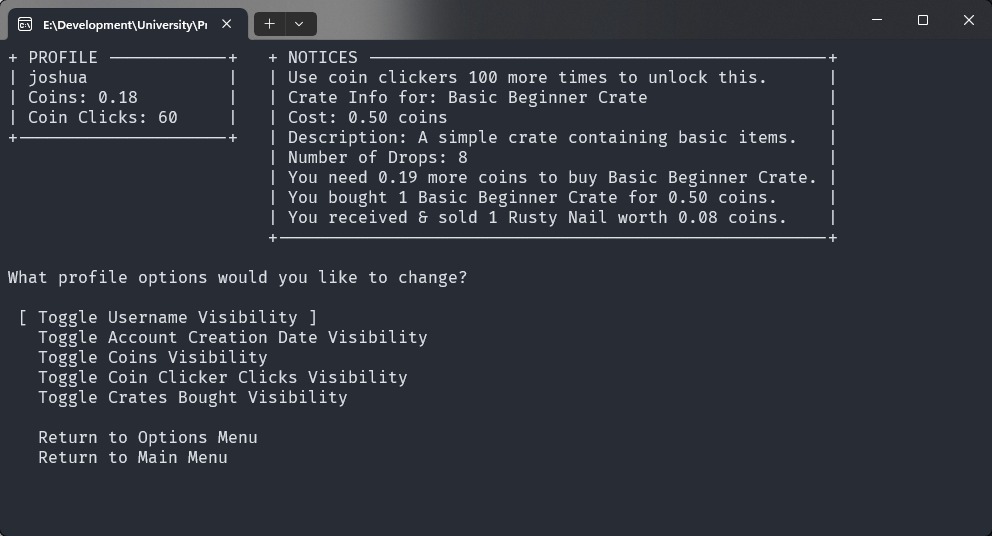Close the terminal window
This screenshot has width=992, height=536.
point(968,20)
